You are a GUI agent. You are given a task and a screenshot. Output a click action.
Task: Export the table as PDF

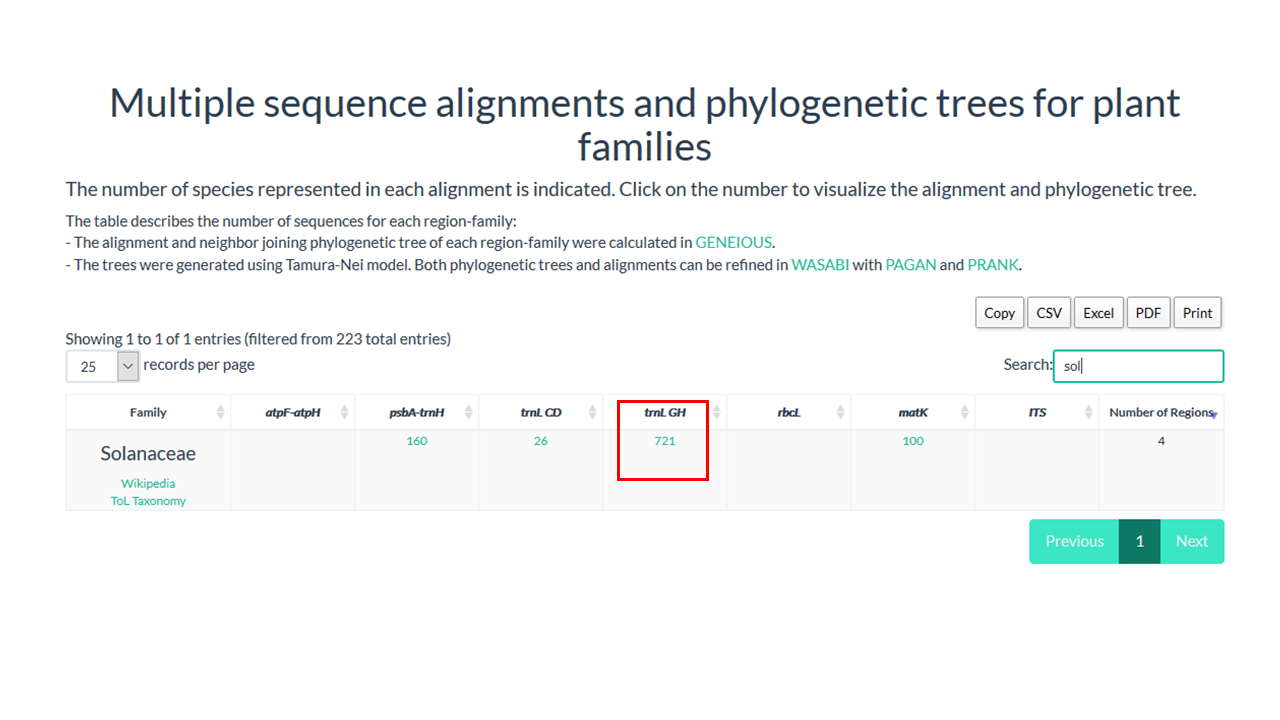(x=1148, y=313)
